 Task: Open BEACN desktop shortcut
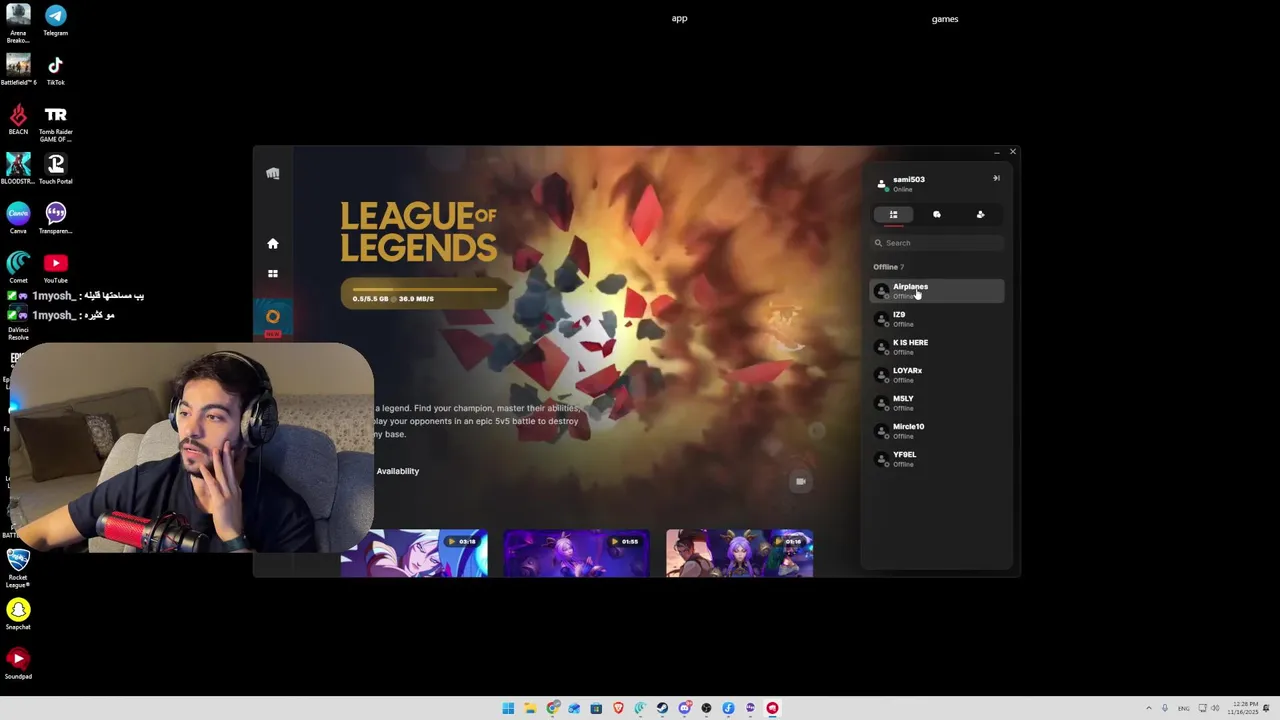coord(18,120)
